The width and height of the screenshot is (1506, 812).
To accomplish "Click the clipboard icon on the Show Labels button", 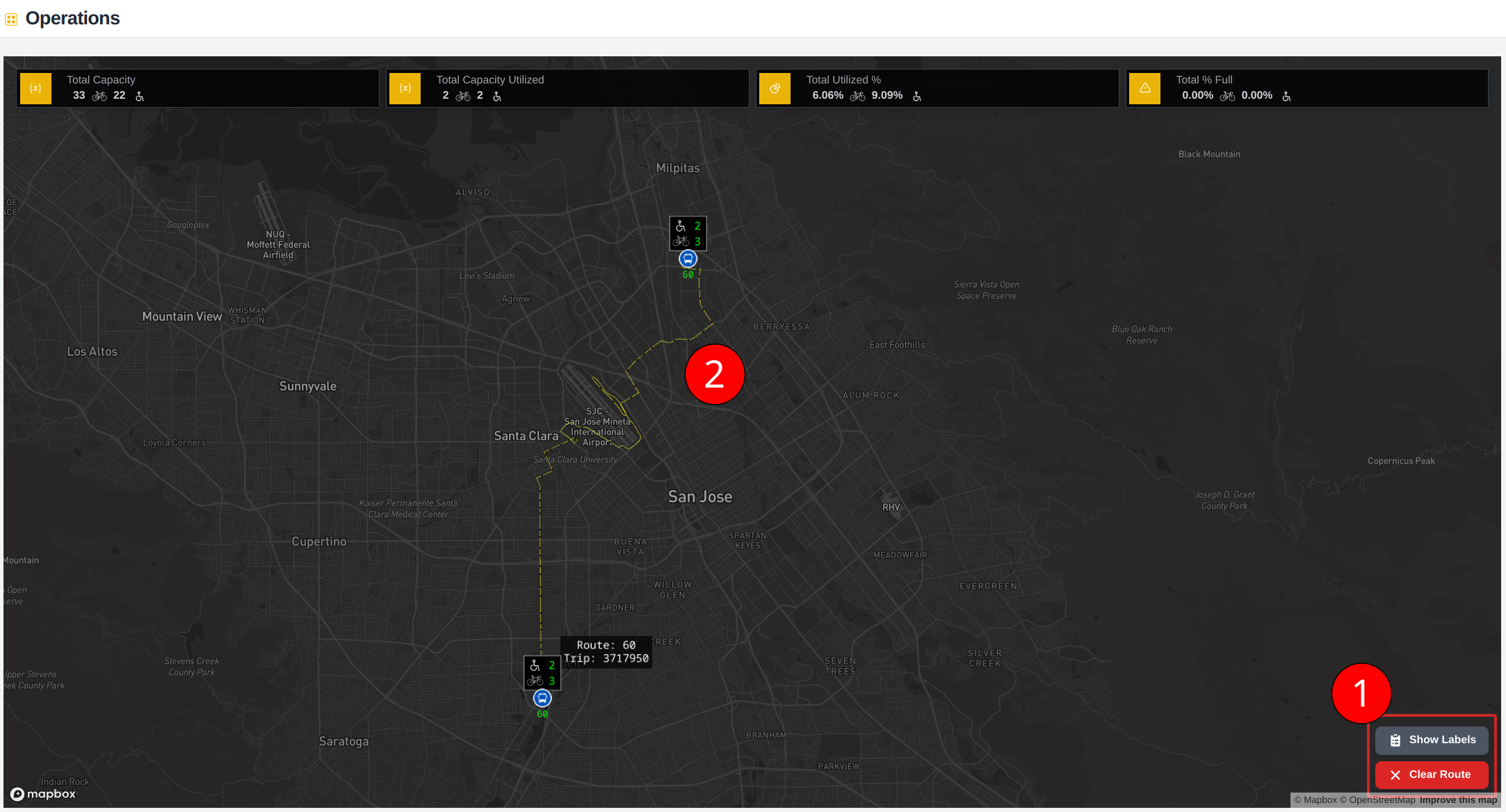I will [x=1395, y=740].
